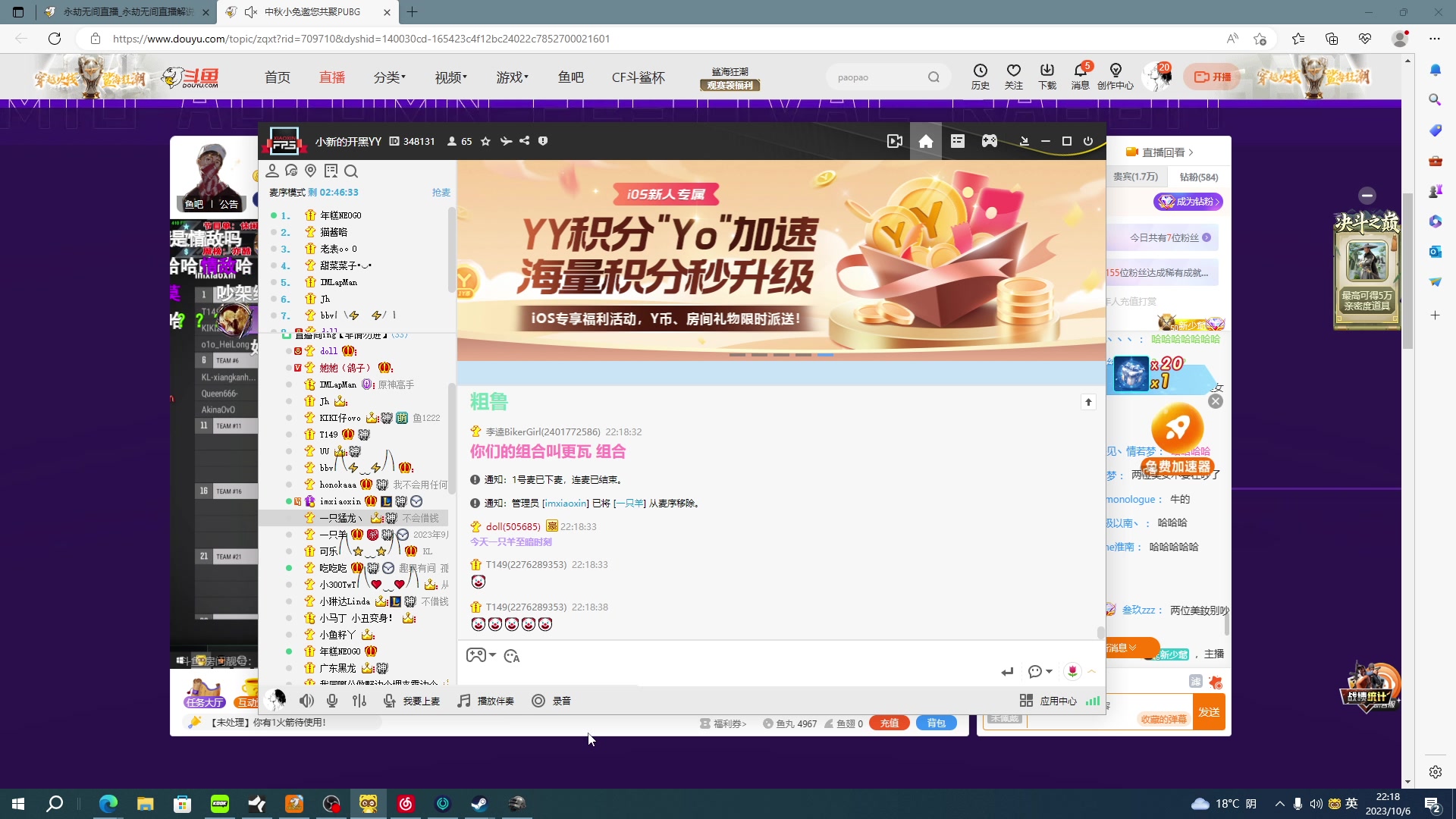
Task: Open the 视频 dropdown in Douyu nav
Action: [x=451, y=77]
